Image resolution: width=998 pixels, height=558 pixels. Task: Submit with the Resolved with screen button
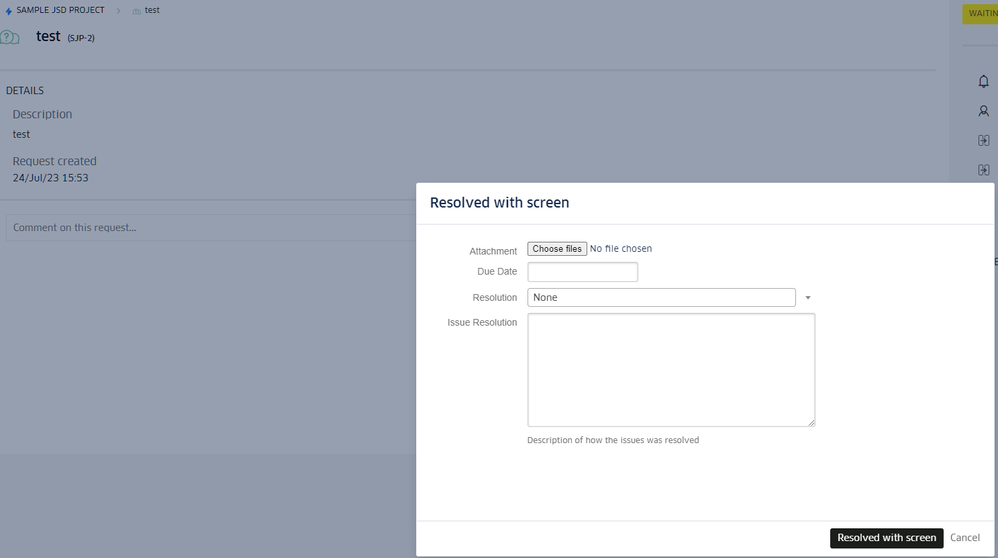[887, 538]
